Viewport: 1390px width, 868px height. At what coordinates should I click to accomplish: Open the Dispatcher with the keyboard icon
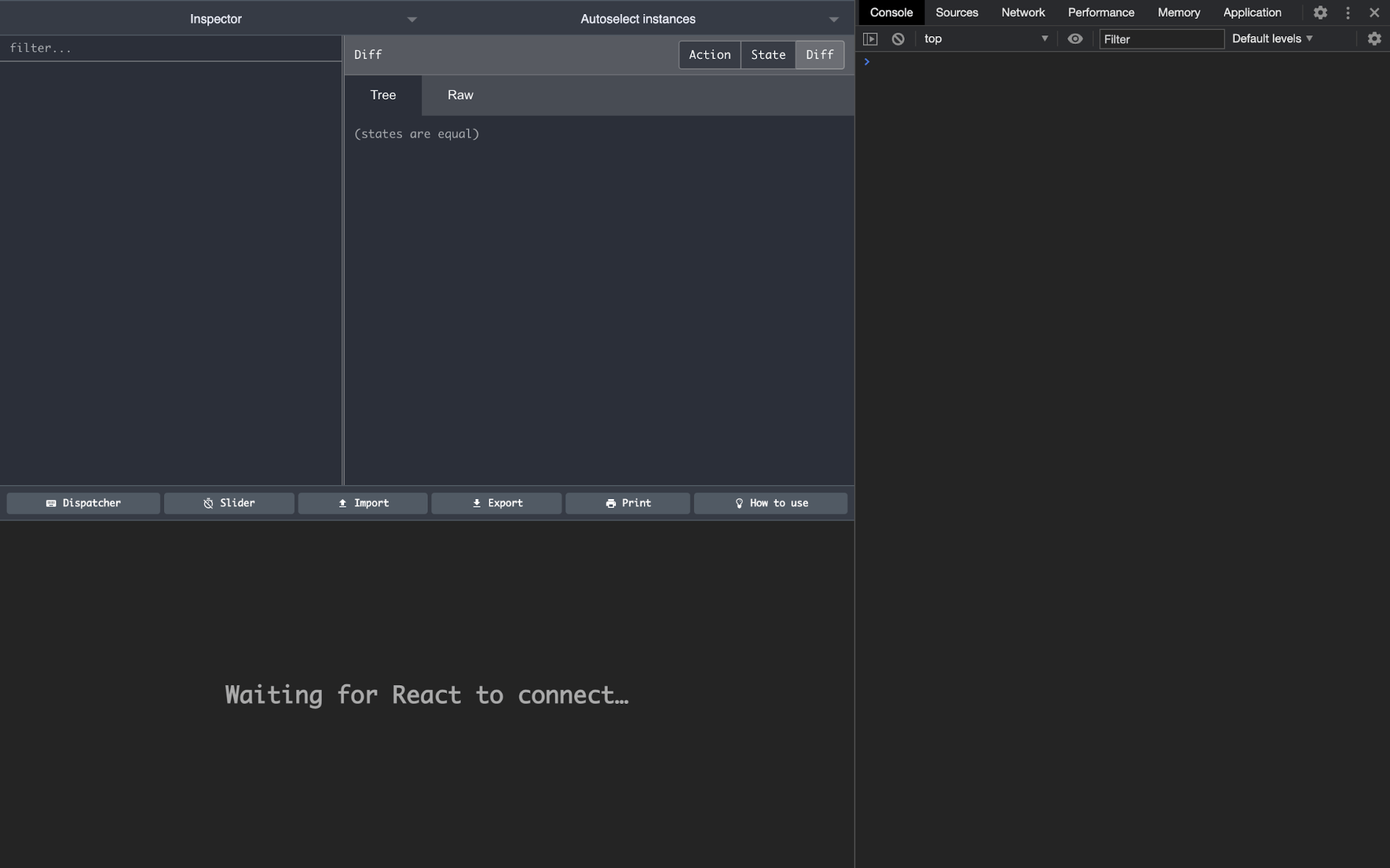tap(83, 502)
